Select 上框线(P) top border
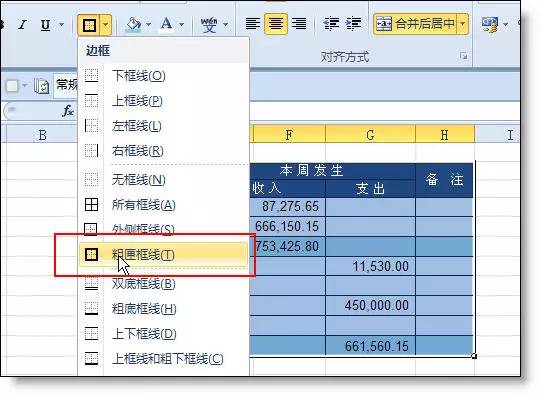Screen dimensions: 542x398 pyautogui.click(x=163, y=101)
